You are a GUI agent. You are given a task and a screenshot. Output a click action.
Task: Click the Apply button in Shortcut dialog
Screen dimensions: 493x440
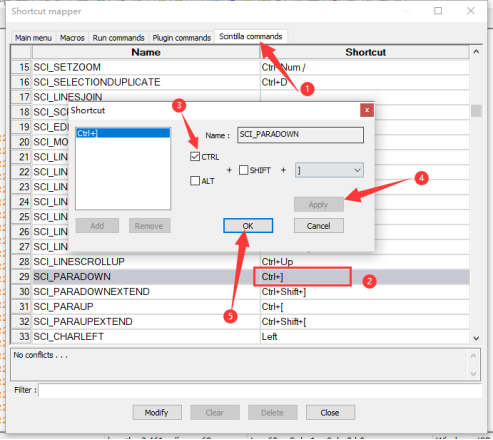tap(318, 205)
